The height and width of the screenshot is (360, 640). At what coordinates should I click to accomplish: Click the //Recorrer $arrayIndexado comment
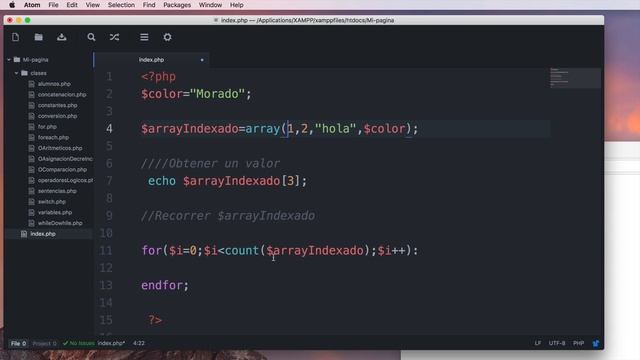click(228, 216)
